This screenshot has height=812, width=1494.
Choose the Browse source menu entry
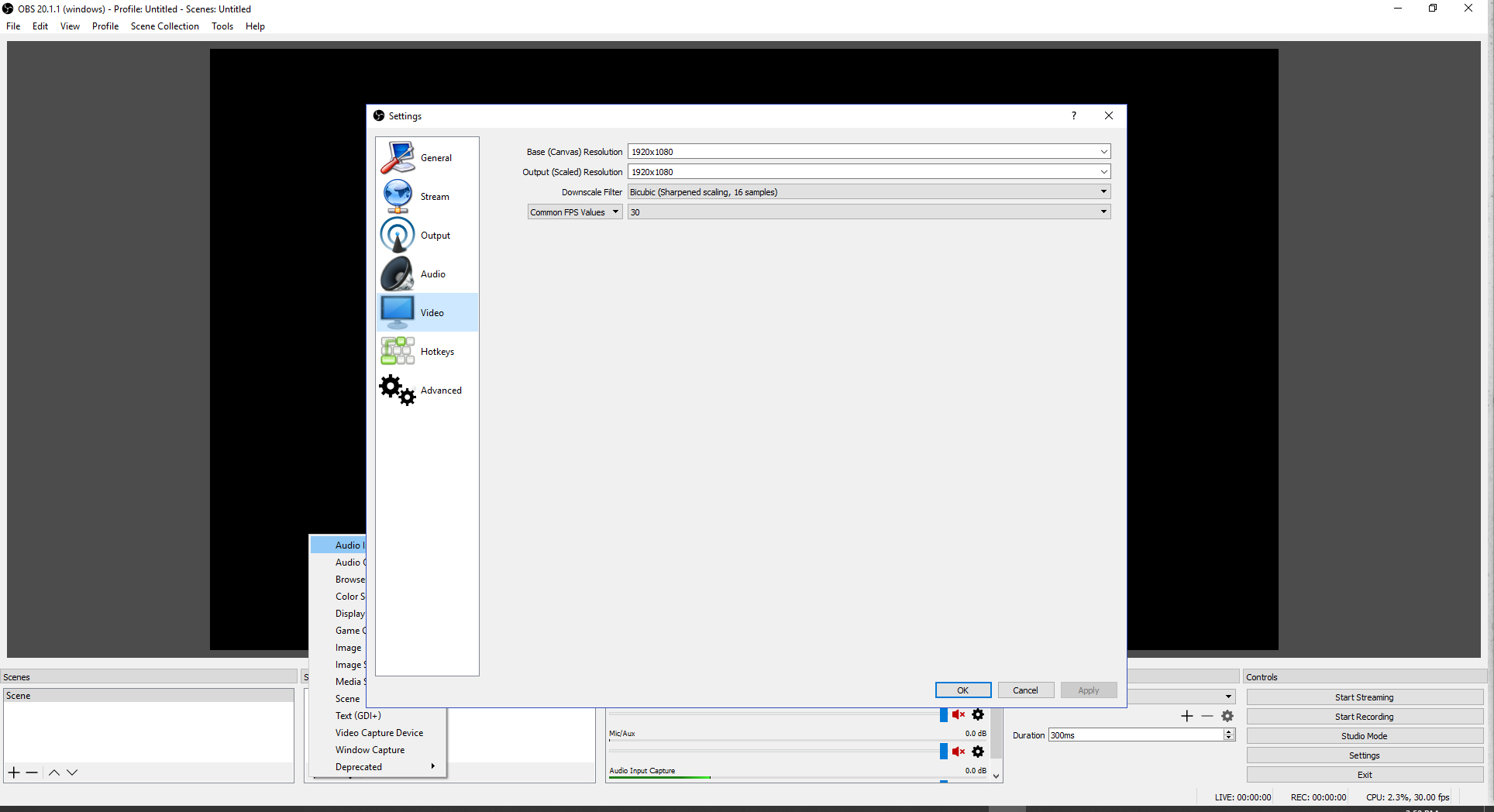[339, 580]
